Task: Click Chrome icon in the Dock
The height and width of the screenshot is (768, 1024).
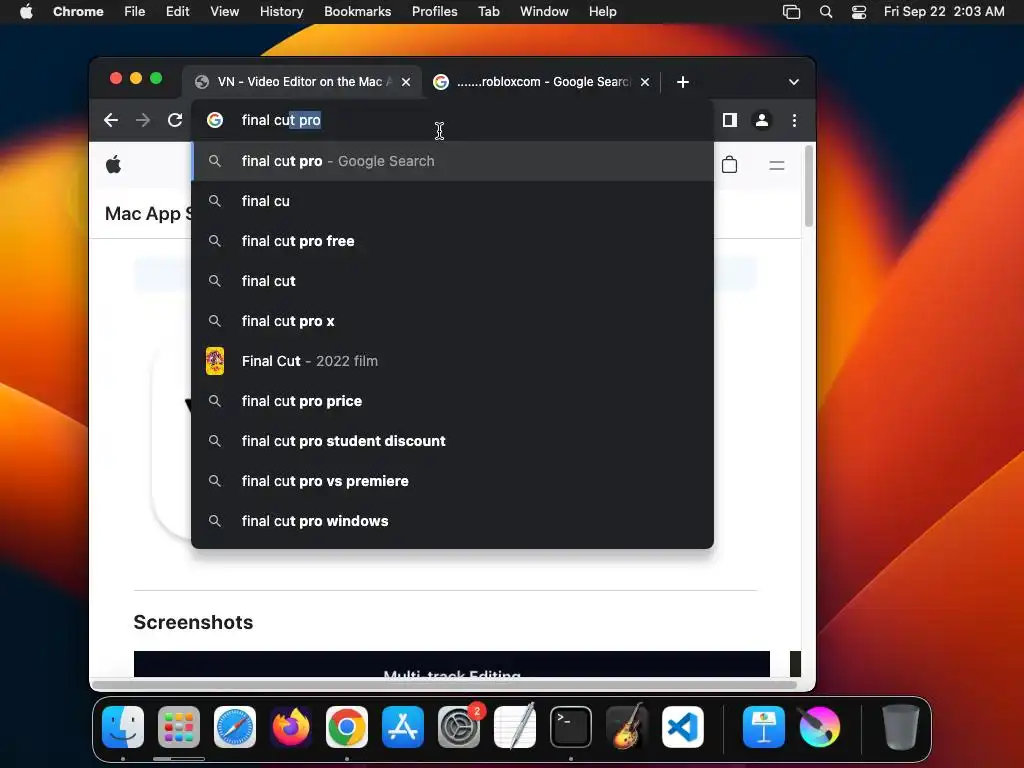Action: click(347, 727)
